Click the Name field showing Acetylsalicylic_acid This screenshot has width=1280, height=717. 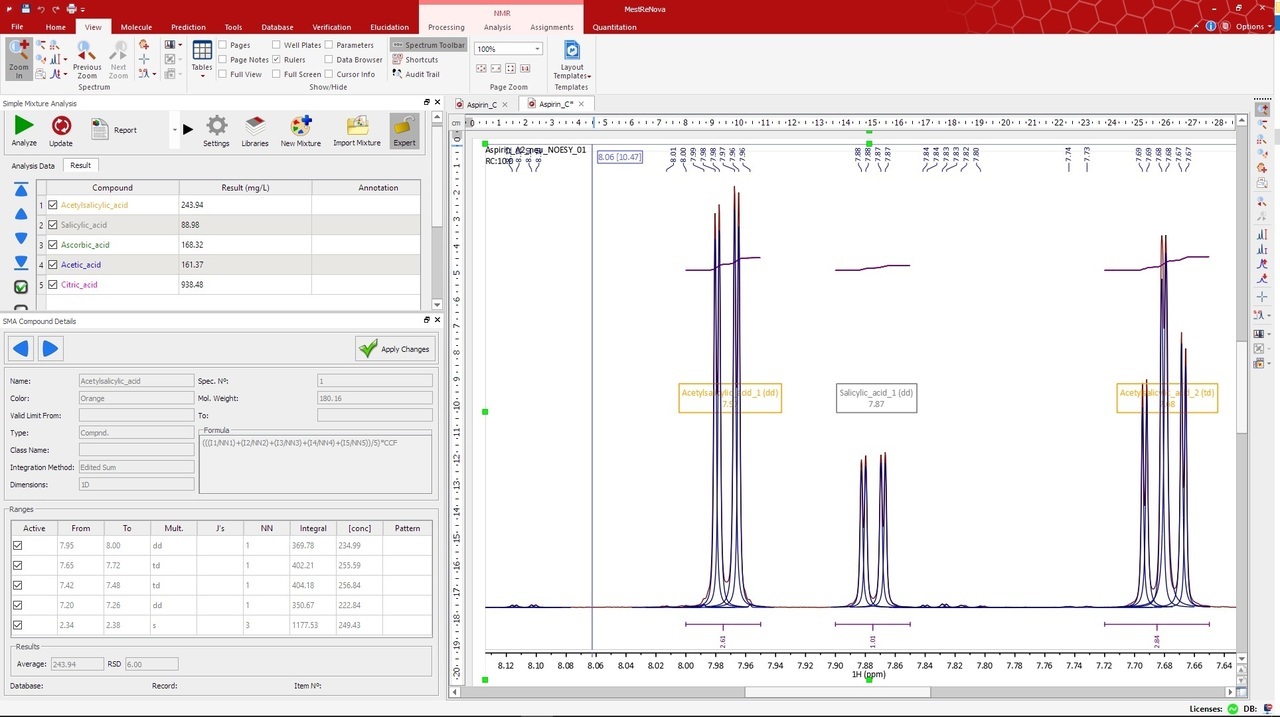(x=136, y=381)
